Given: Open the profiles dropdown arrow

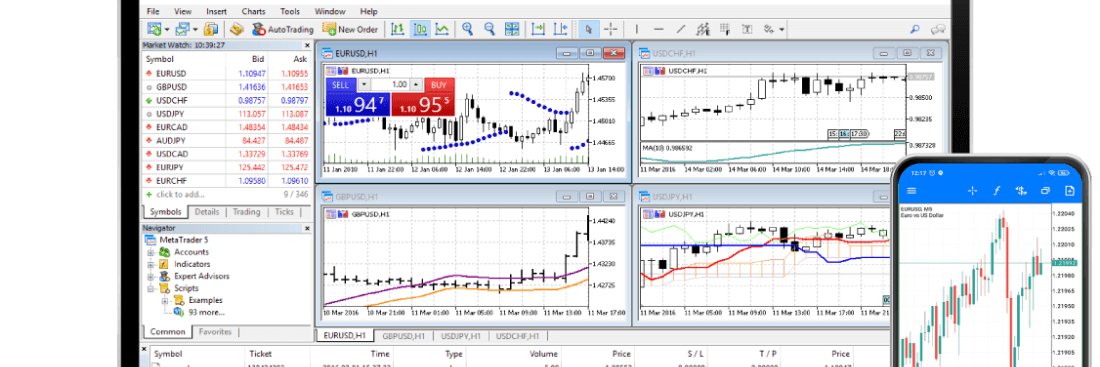Looking at the screenshot, I should coord(195,30).
